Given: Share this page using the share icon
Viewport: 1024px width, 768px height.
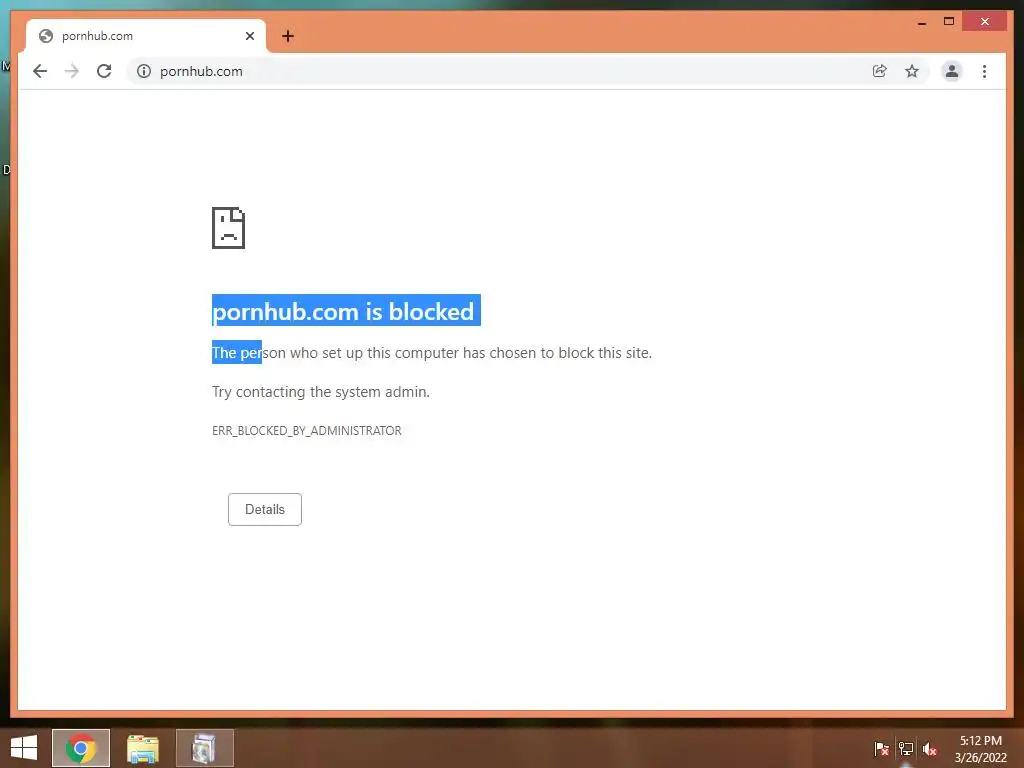Looking at the screenshot, I should click(880, 71).
